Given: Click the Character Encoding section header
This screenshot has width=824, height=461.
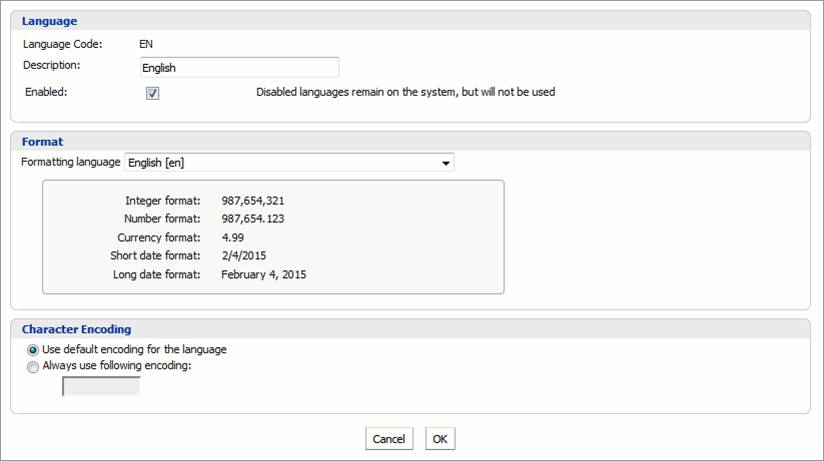Looking at the screenshot, I should [x=77, y=329].
